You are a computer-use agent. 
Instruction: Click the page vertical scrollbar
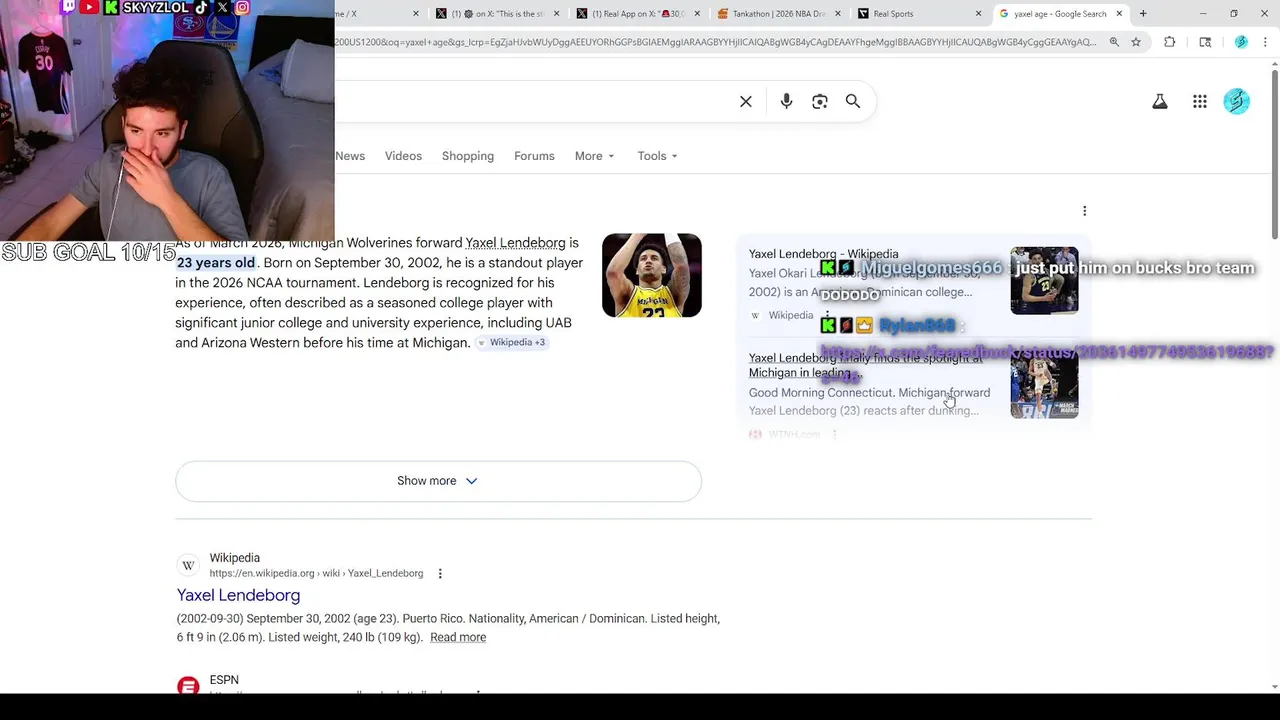click(x=1274, y=154)
